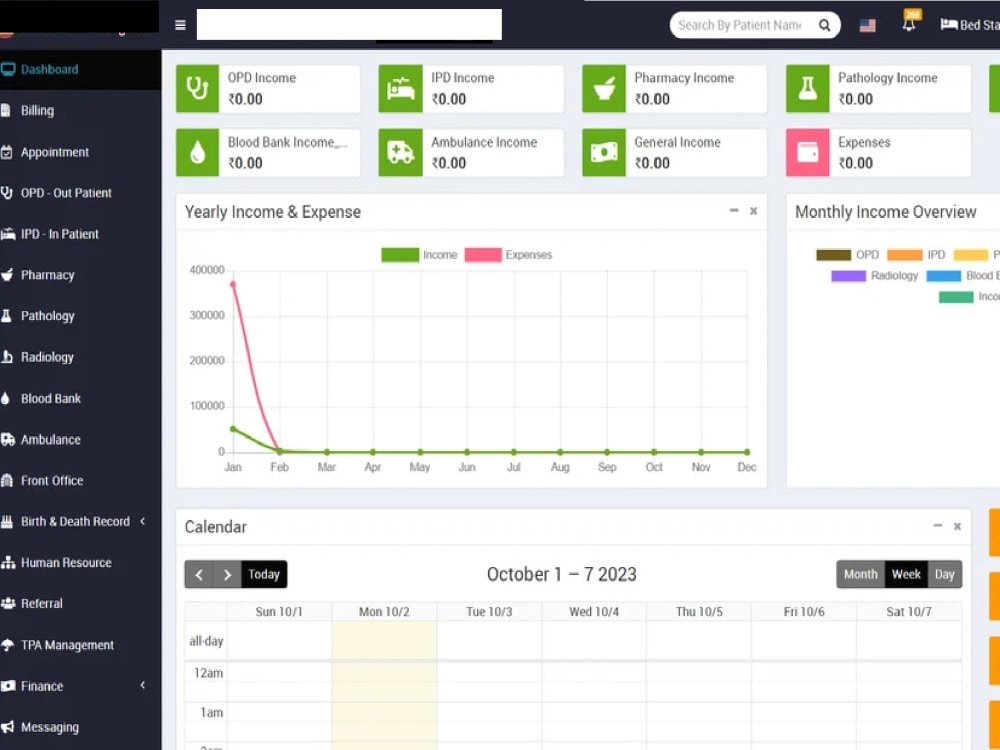Focus the Search By Patient Name field
The image size is (1000, 750).
740,25
